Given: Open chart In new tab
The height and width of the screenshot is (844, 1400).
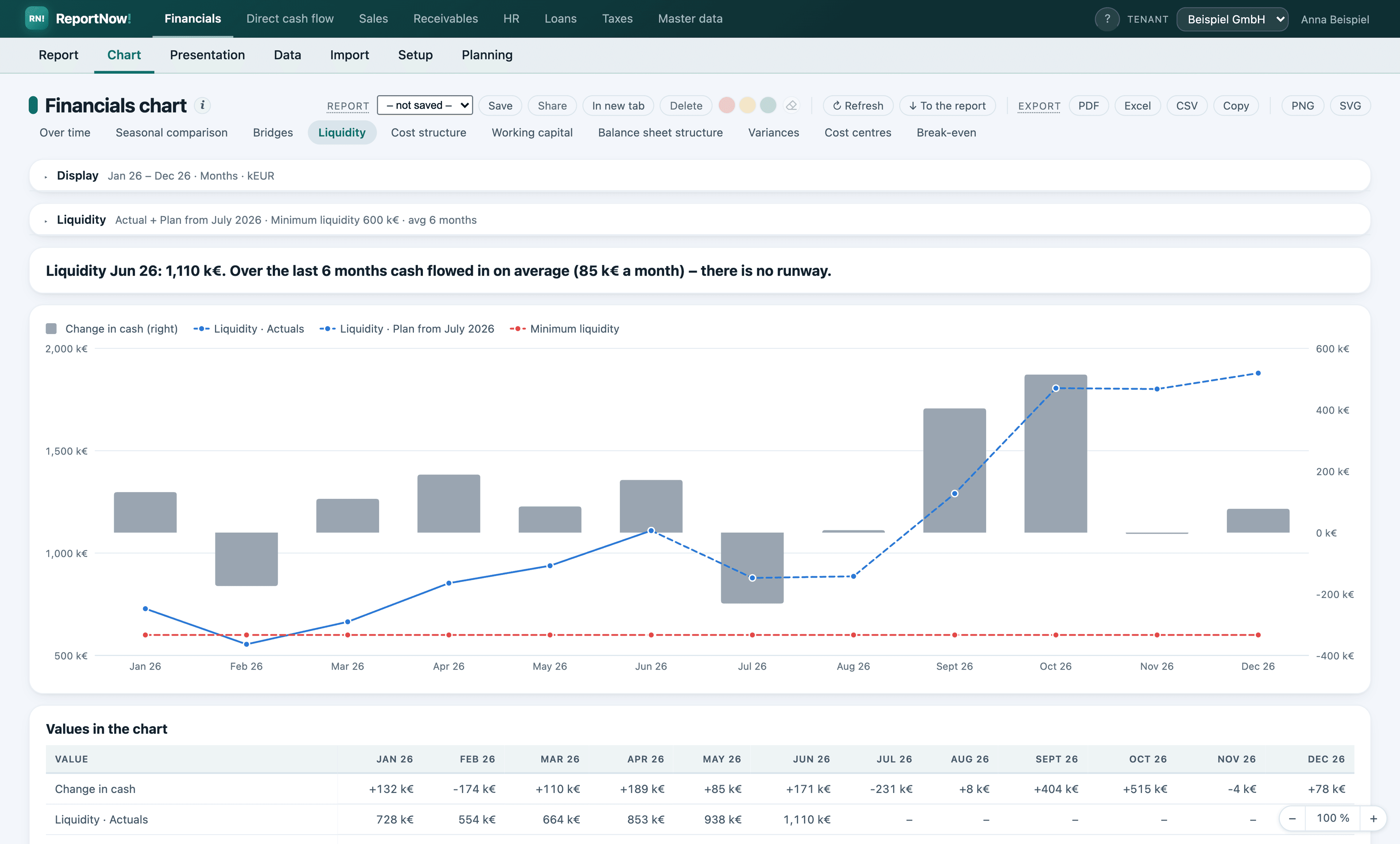Looking at the screenshot, I should click(x=618, y=106).
